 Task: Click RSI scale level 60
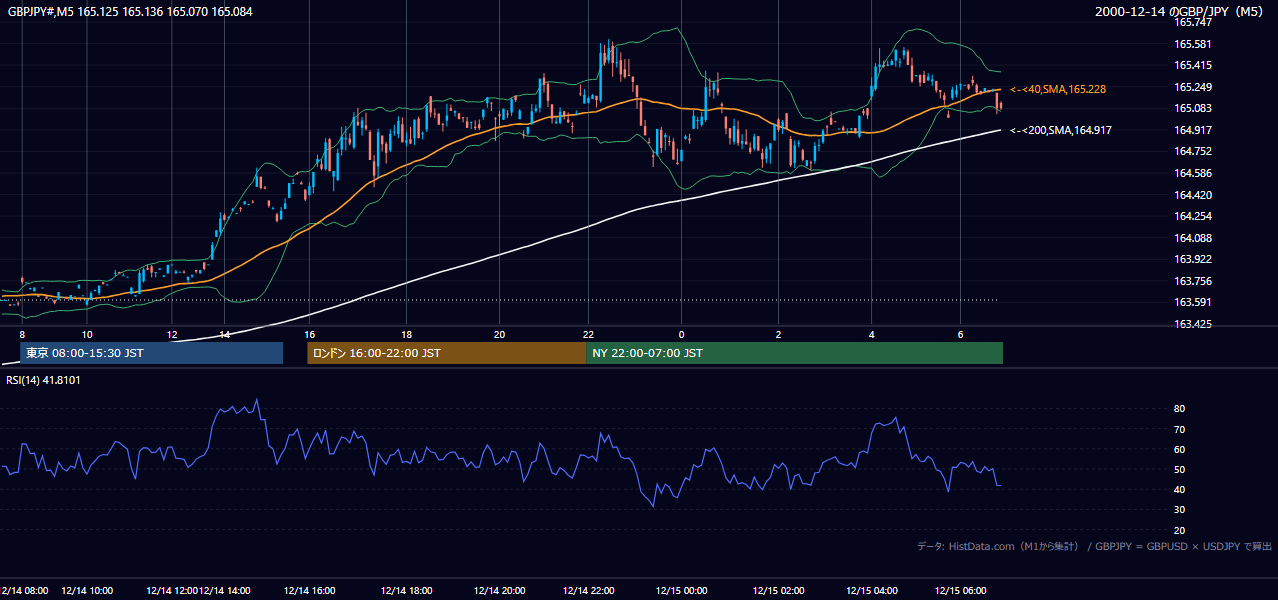[1179, 449]
